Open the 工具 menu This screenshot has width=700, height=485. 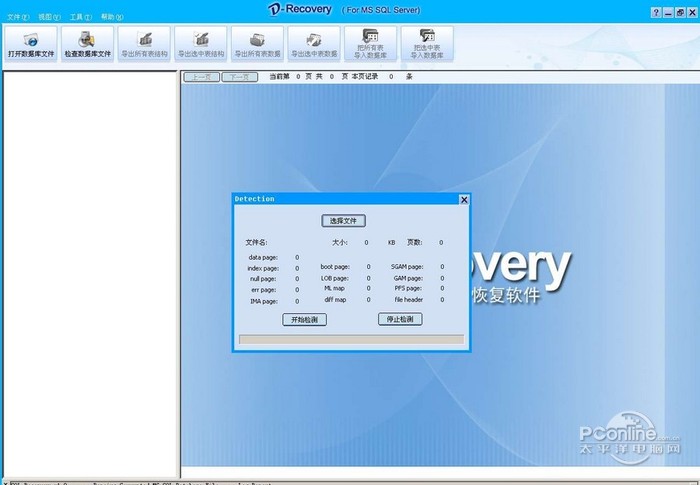point(80,17)
